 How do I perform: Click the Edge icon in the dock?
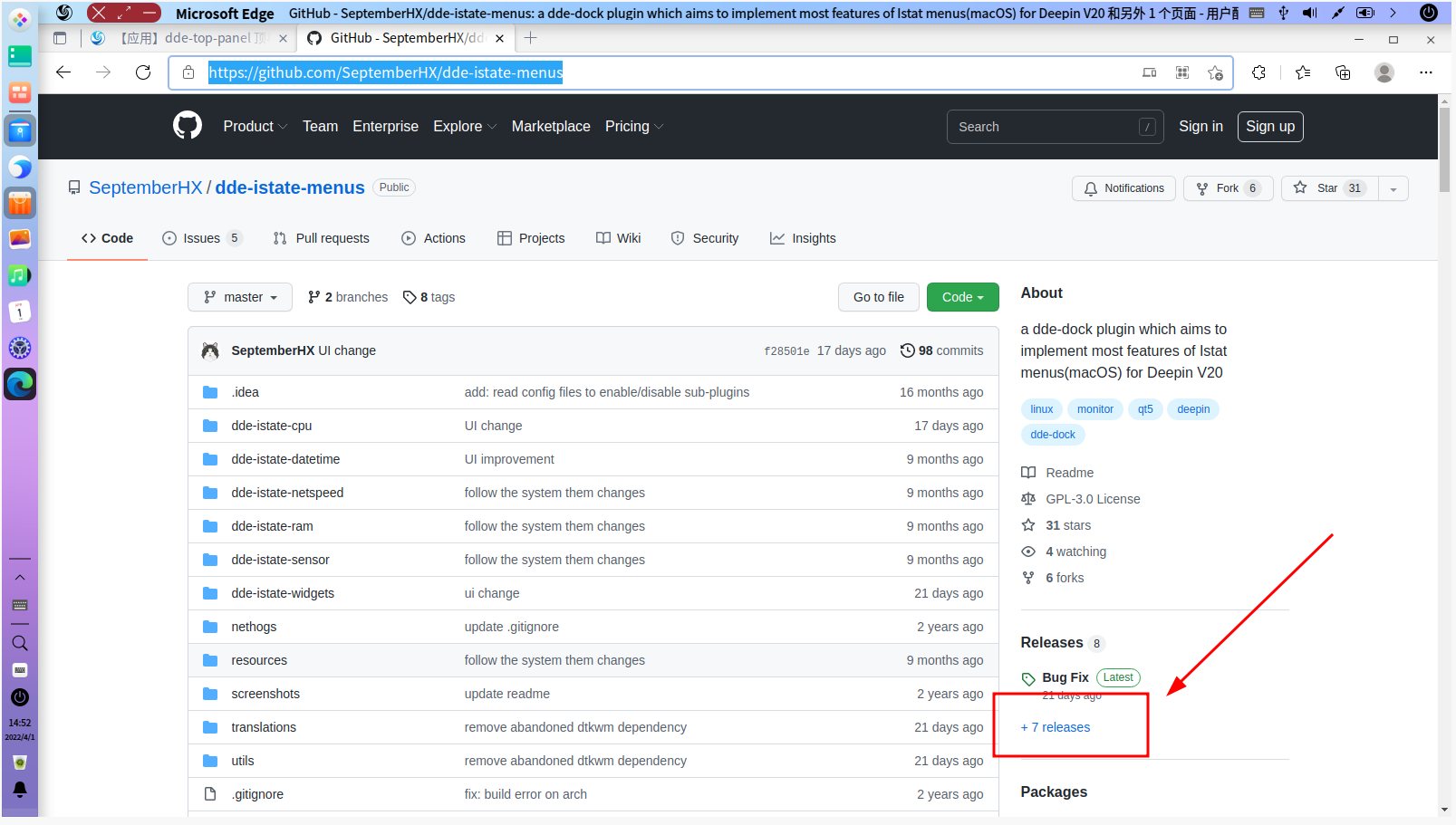coord(20,384)
